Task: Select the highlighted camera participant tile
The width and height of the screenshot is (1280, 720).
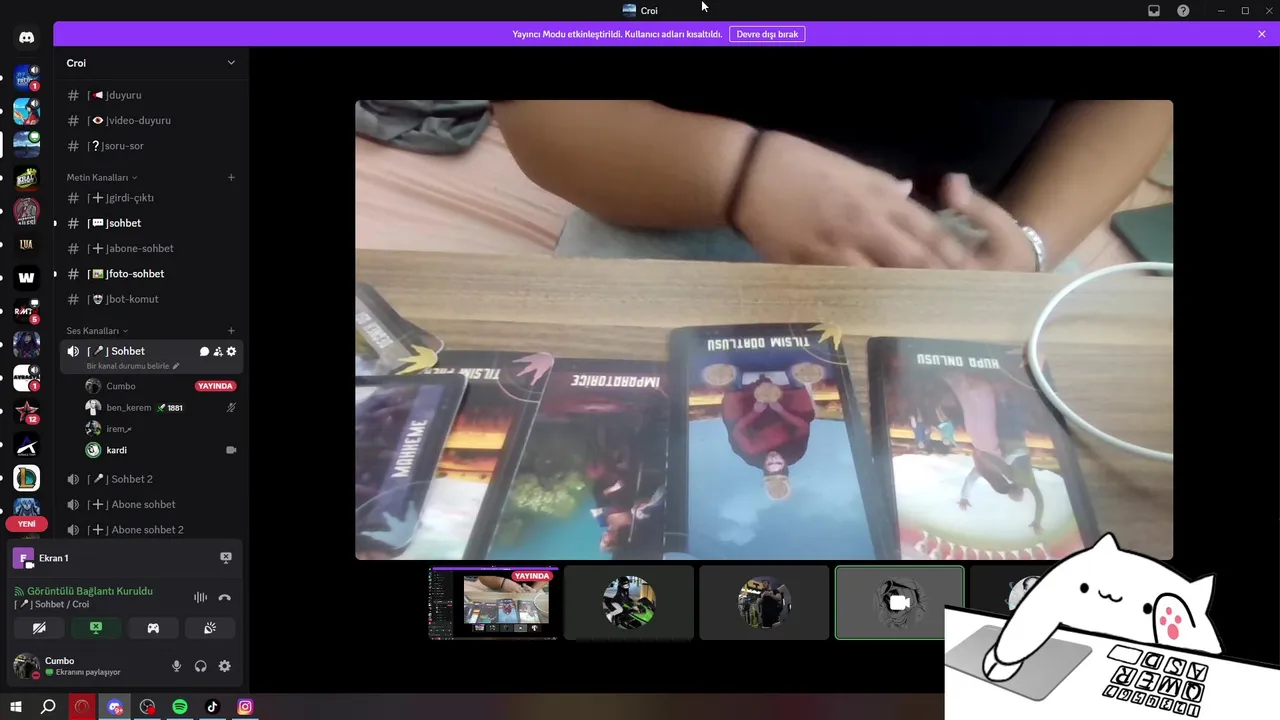Action: (x=900, y=602)
